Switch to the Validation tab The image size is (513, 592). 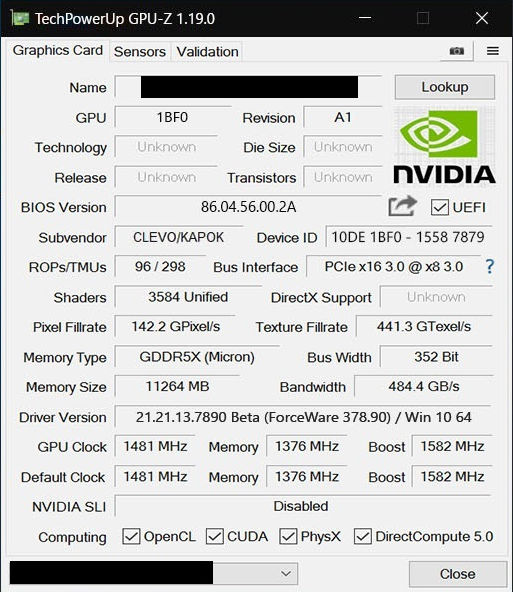pyautogui.click(x=207, y=52)
